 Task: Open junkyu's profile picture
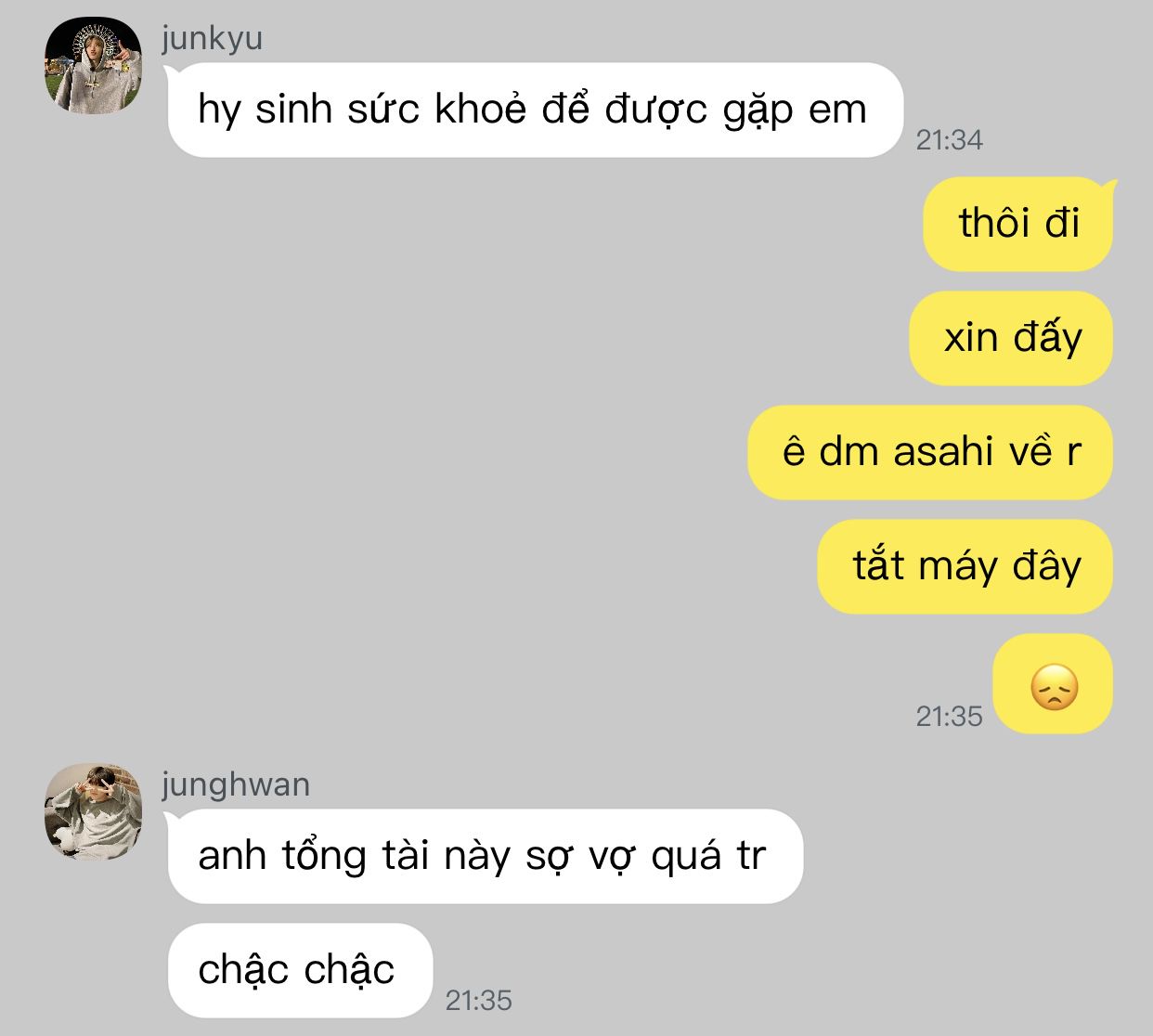pos(93,66)
